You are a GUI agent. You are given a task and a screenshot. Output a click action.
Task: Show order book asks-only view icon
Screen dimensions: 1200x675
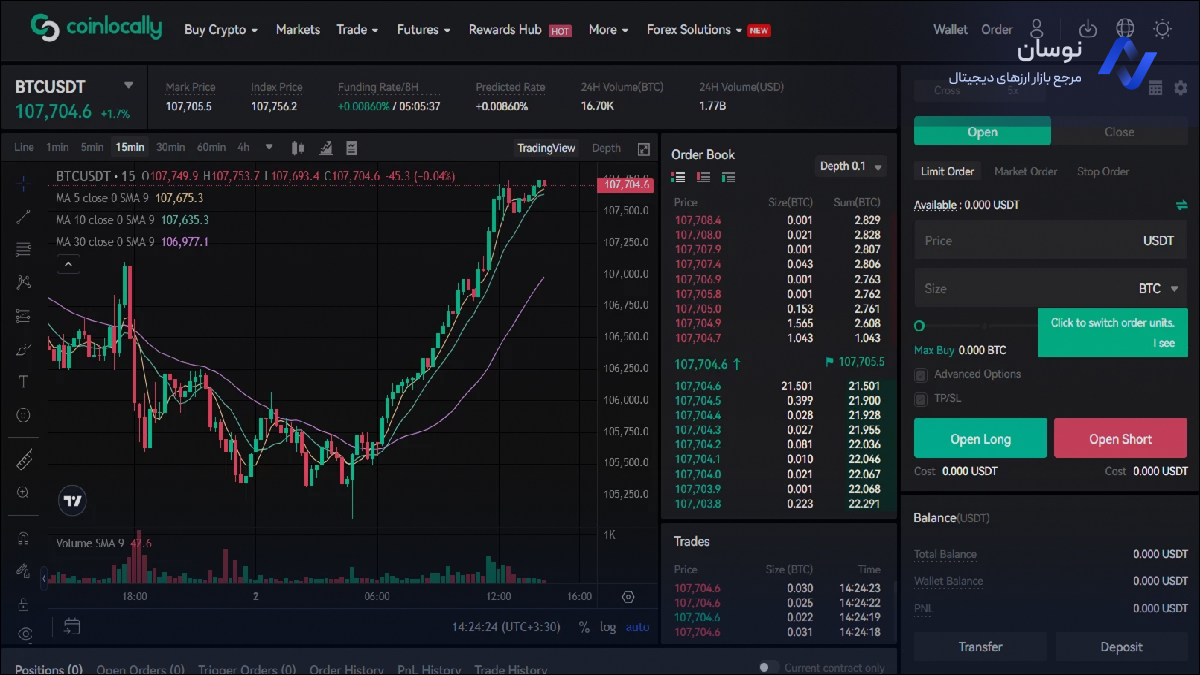[704, 177]
